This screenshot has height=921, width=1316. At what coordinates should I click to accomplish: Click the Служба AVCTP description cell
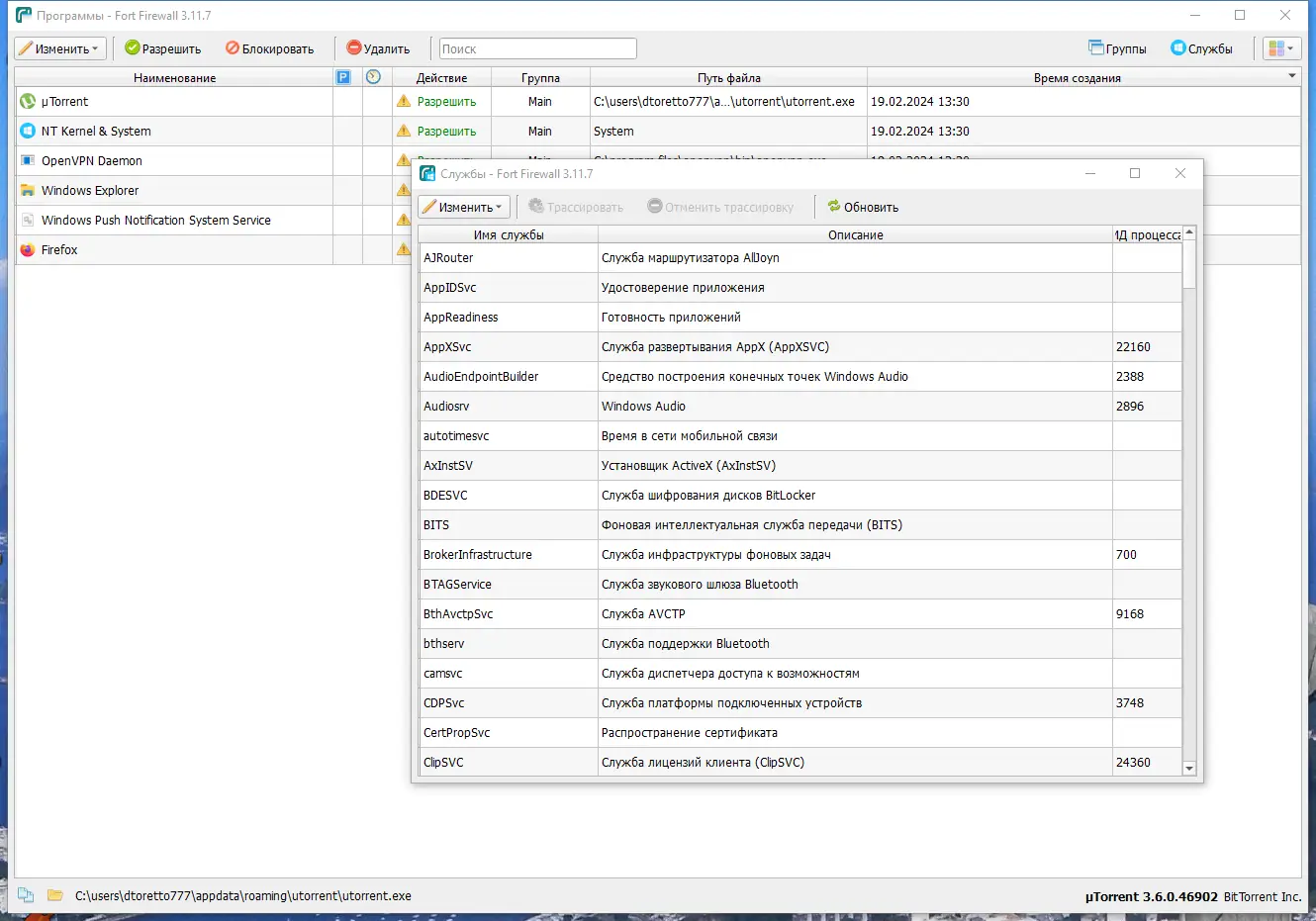[x=856, y=613]
